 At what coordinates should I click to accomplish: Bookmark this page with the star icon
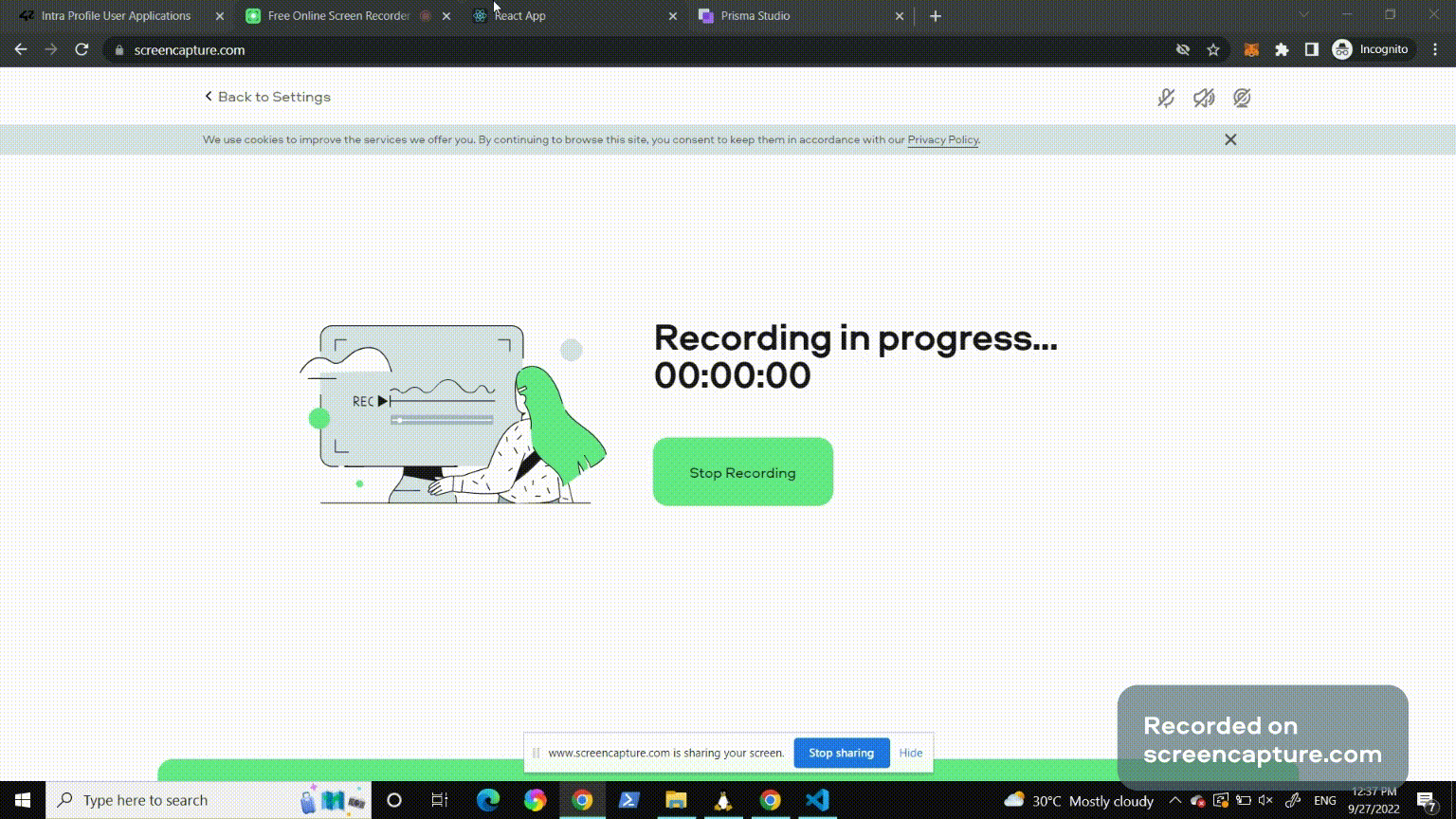[1213, 49]
